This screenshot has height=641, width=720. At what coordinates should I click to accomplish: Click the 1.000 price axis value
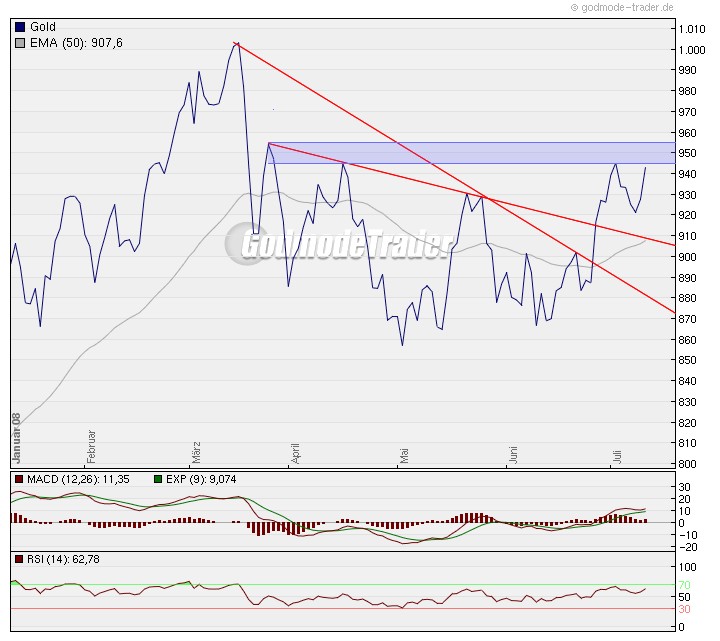coord(692,50)
